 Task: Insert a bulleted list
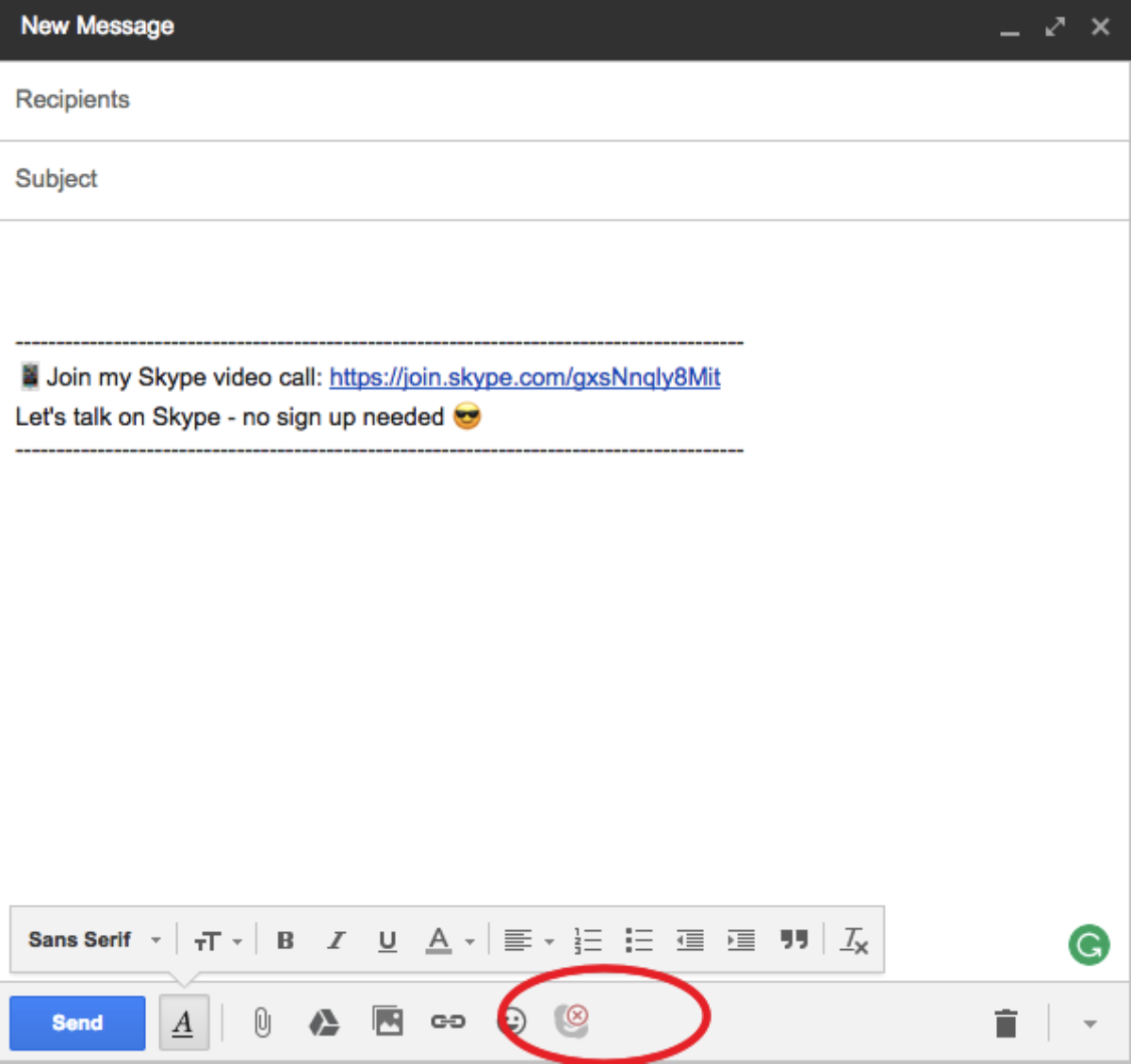coord(639,941)
